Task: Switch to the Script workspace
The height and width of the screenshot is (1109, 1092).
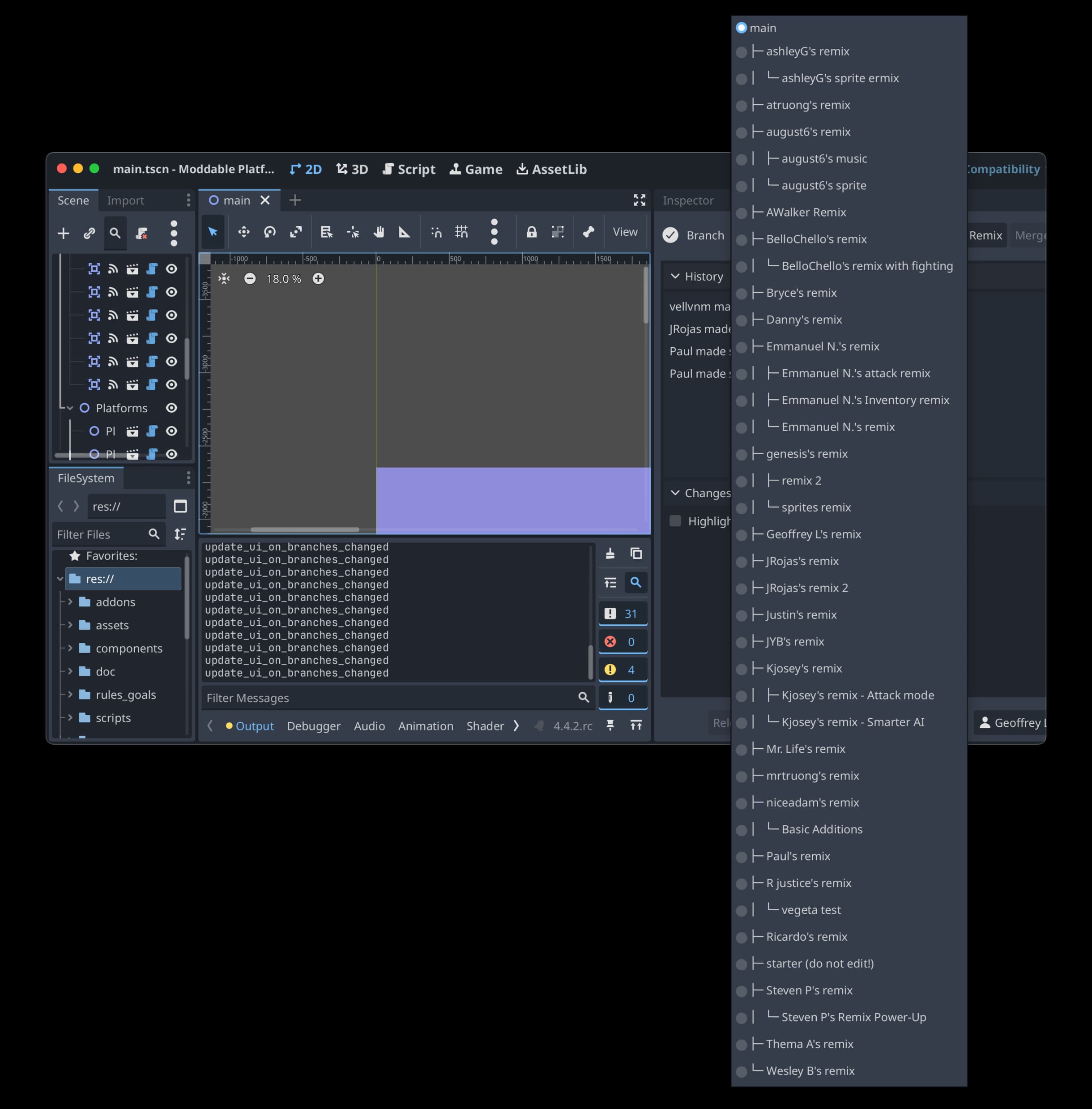Action: pos(409,169)
